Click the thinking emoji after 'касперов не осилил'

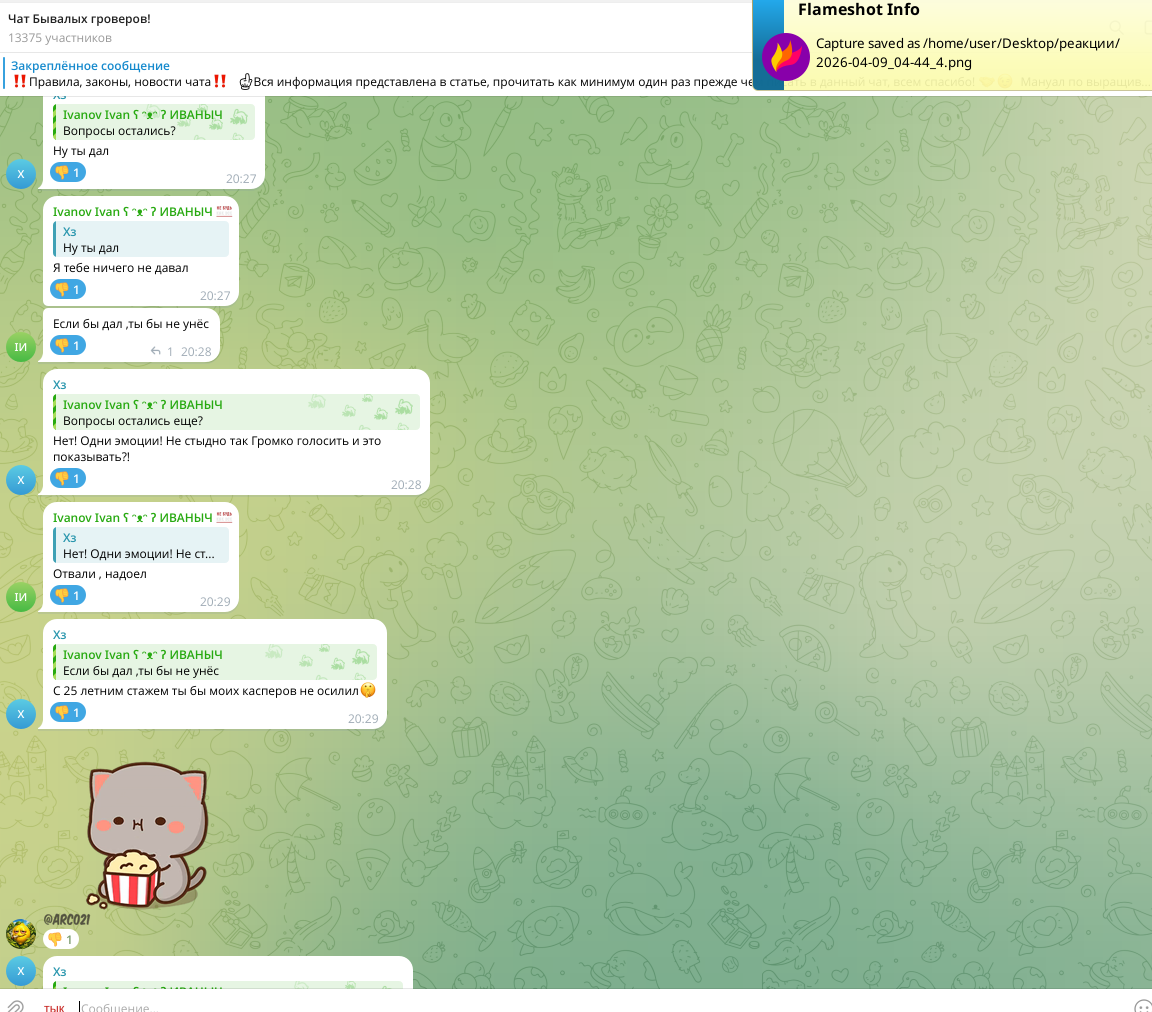(368, 689)
